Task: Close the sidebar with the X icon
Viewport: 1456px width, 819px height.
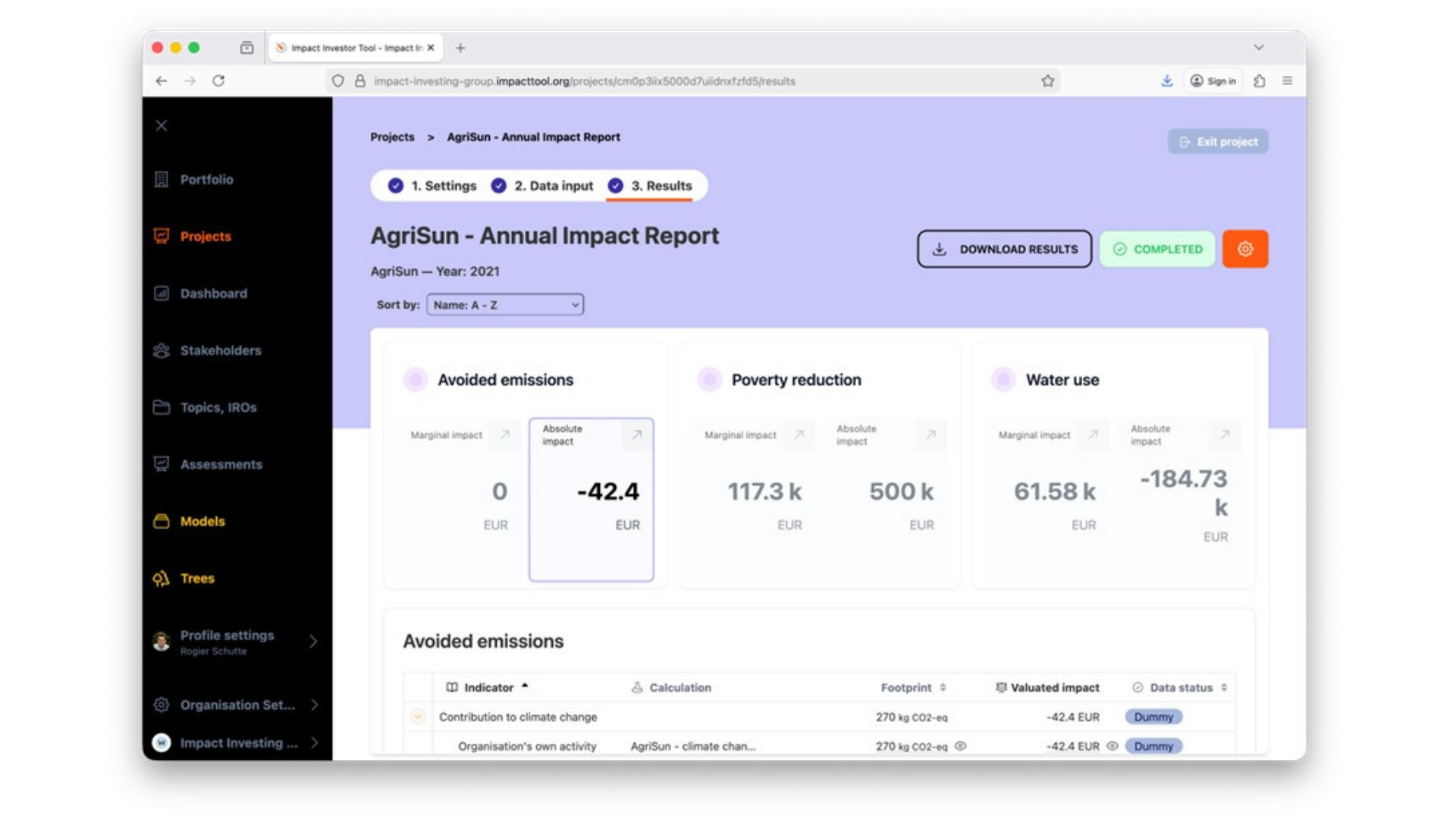Action: tap(162, 126)
